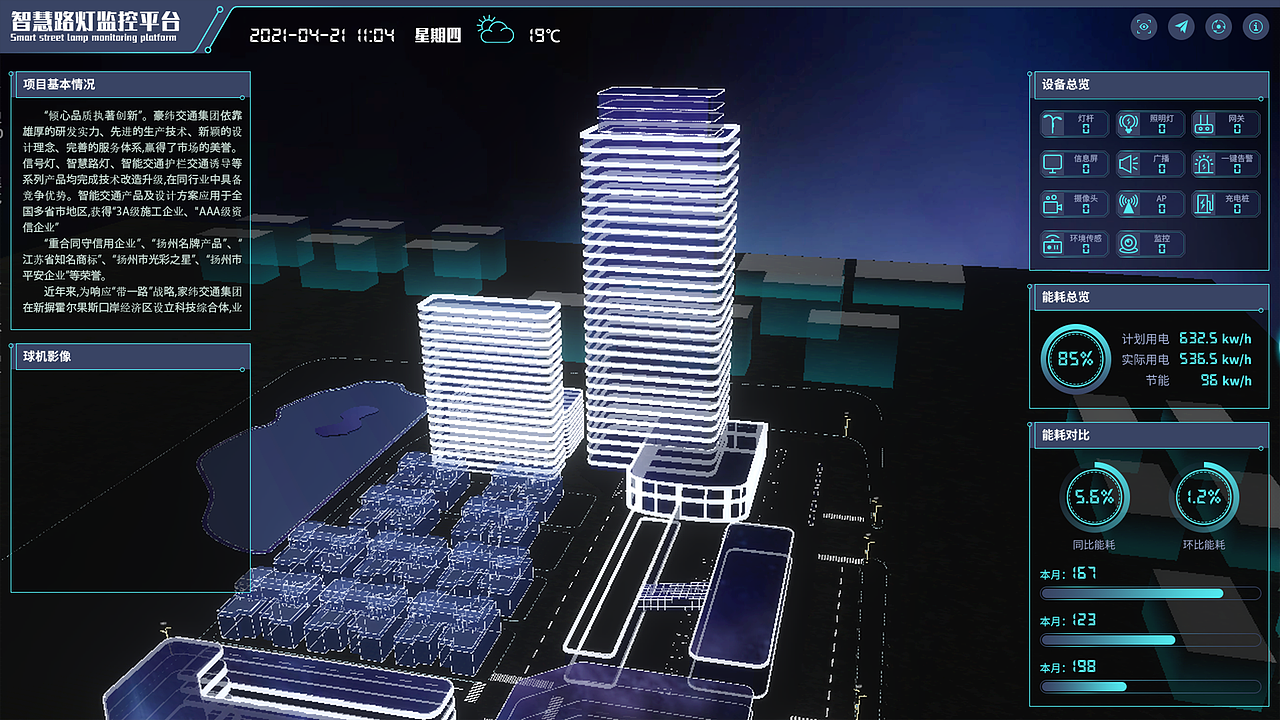Click the eye scan view icon

pos(1144,27)
